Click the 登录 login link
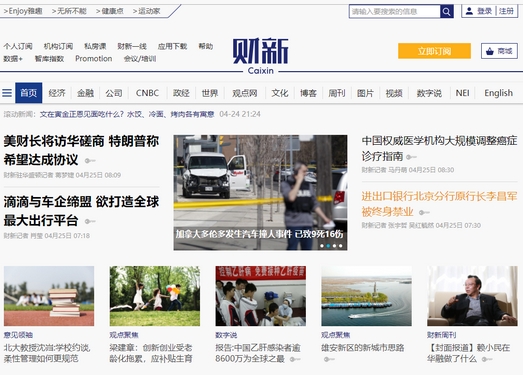 (x=484, y=11)
